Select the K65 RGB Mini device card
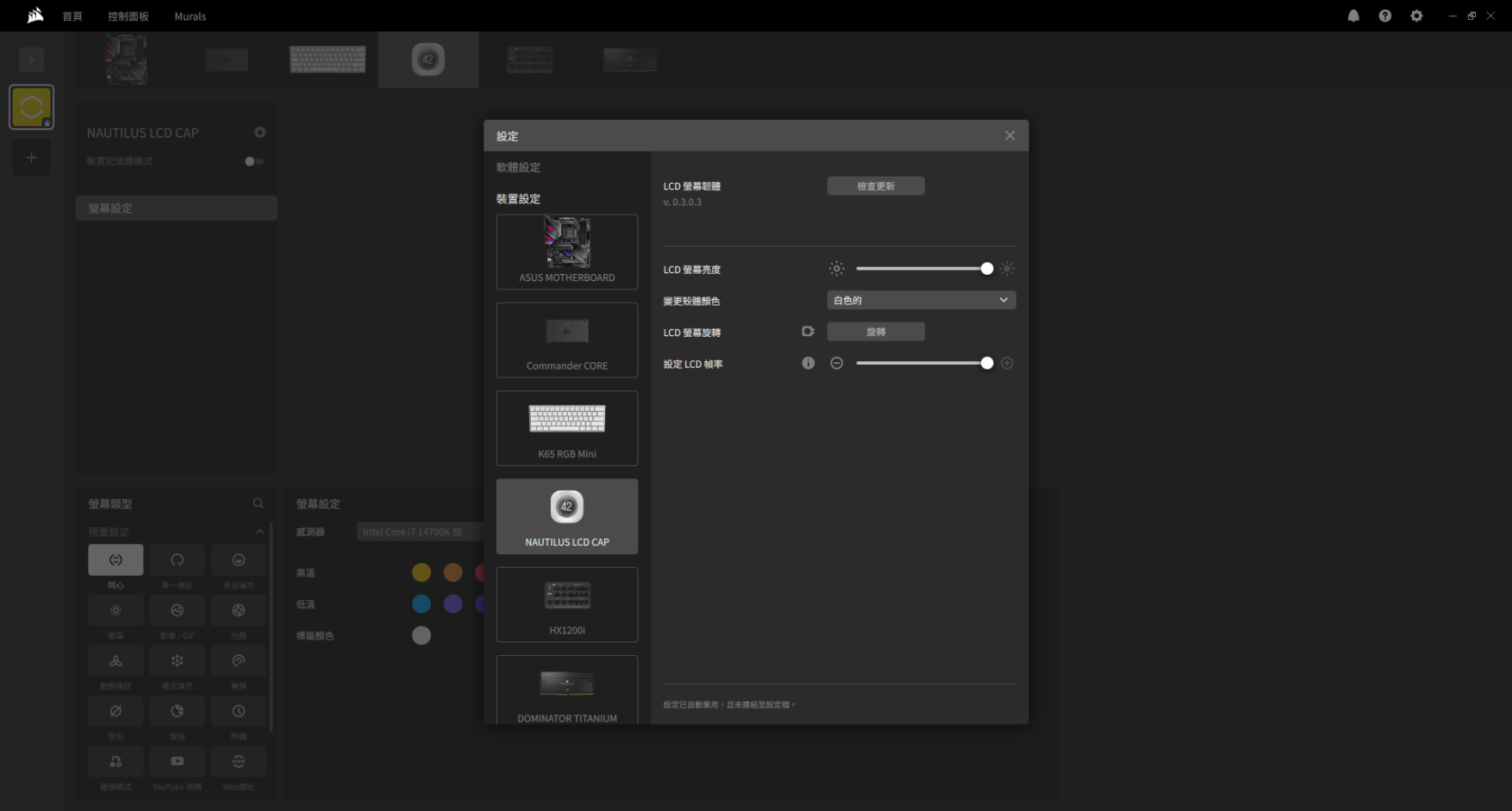This screenshot has height=811, width=1512. (567, 428)
